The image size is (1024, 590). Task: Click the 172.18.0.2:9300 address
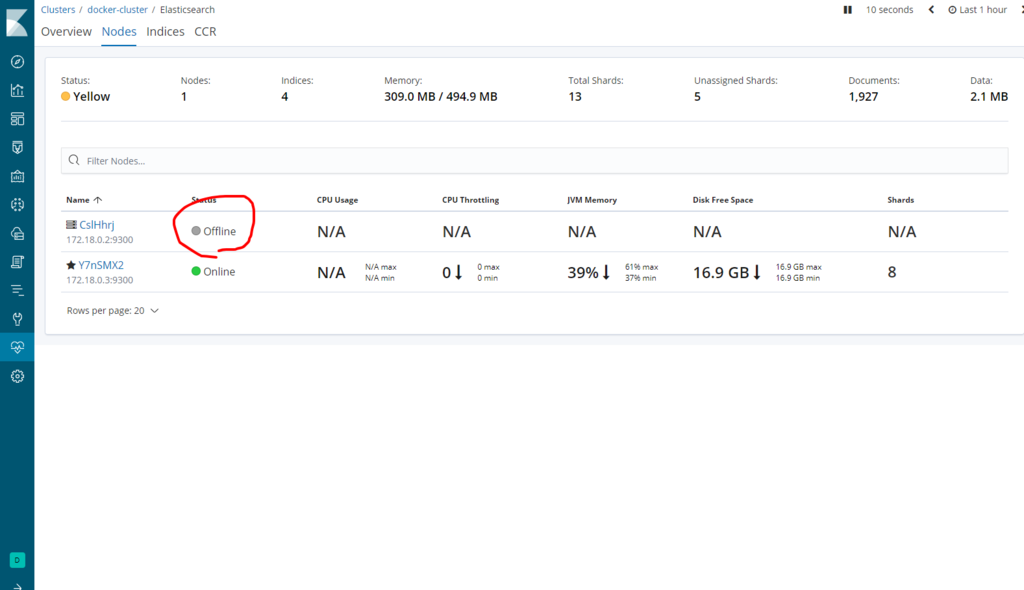click(x=99, y=240)
